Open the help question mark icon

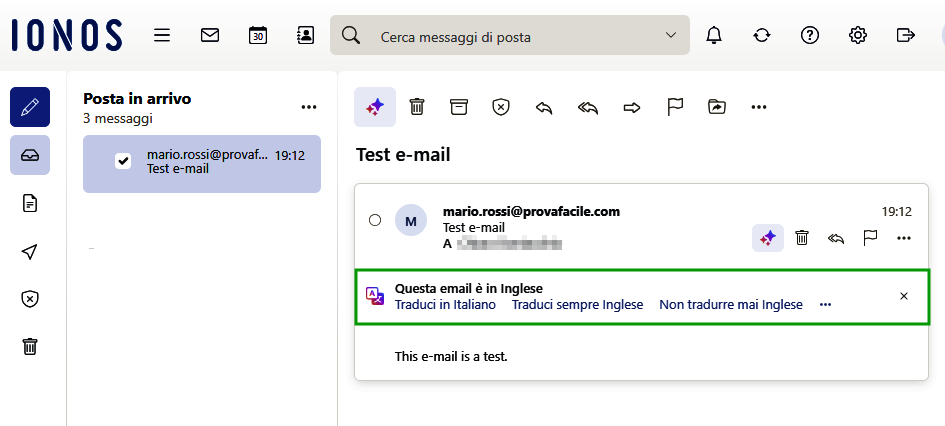(809, 36)
